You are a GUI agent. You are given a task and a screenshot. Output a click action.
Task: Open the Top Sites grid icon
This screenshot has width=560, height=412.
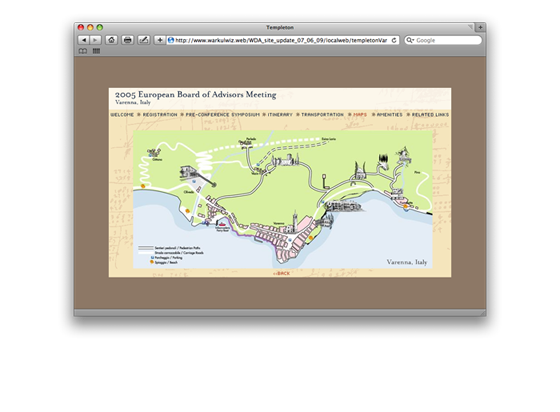96,51
